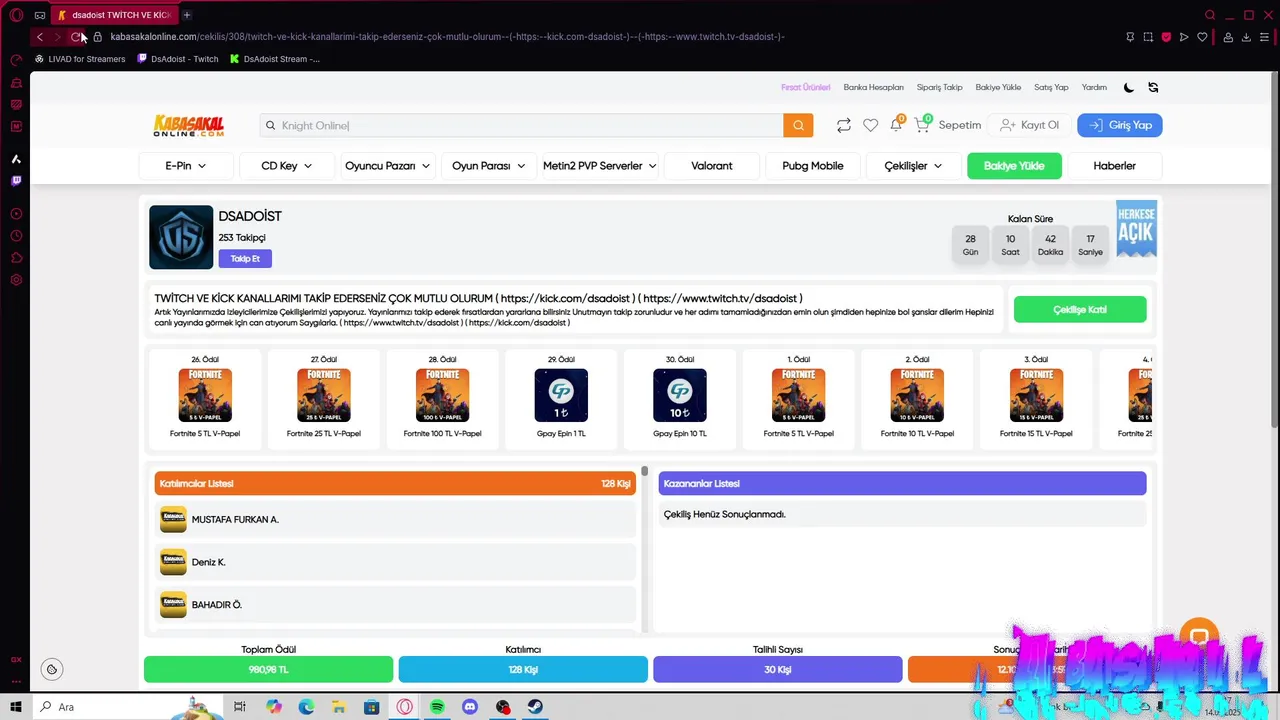
Task: Open the history clock icon in sidebar
Action: click(16, 236)
